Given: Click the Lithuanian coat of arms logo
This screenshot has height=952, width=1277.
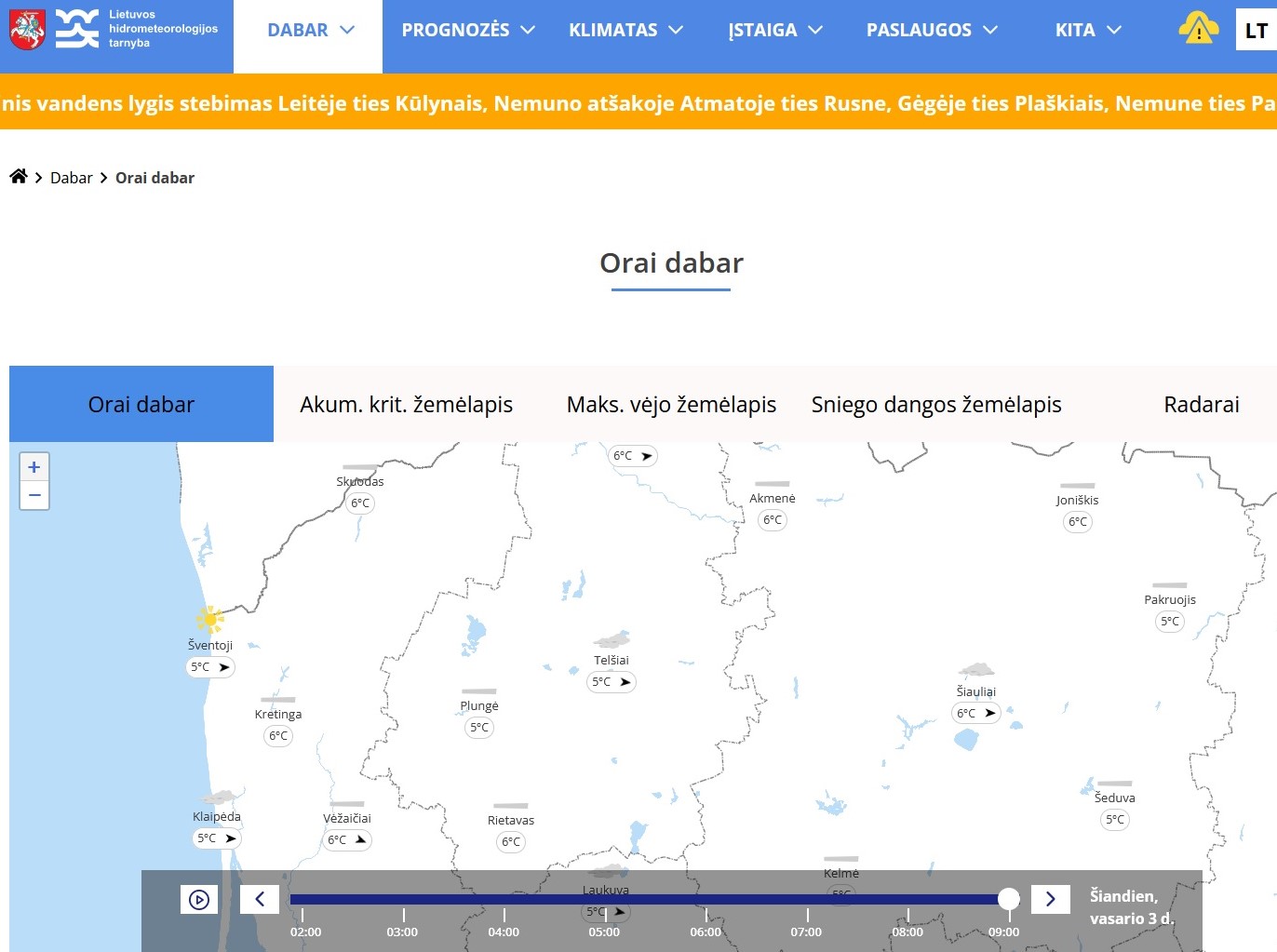Looking at the screenshot, I should [27, 30].
